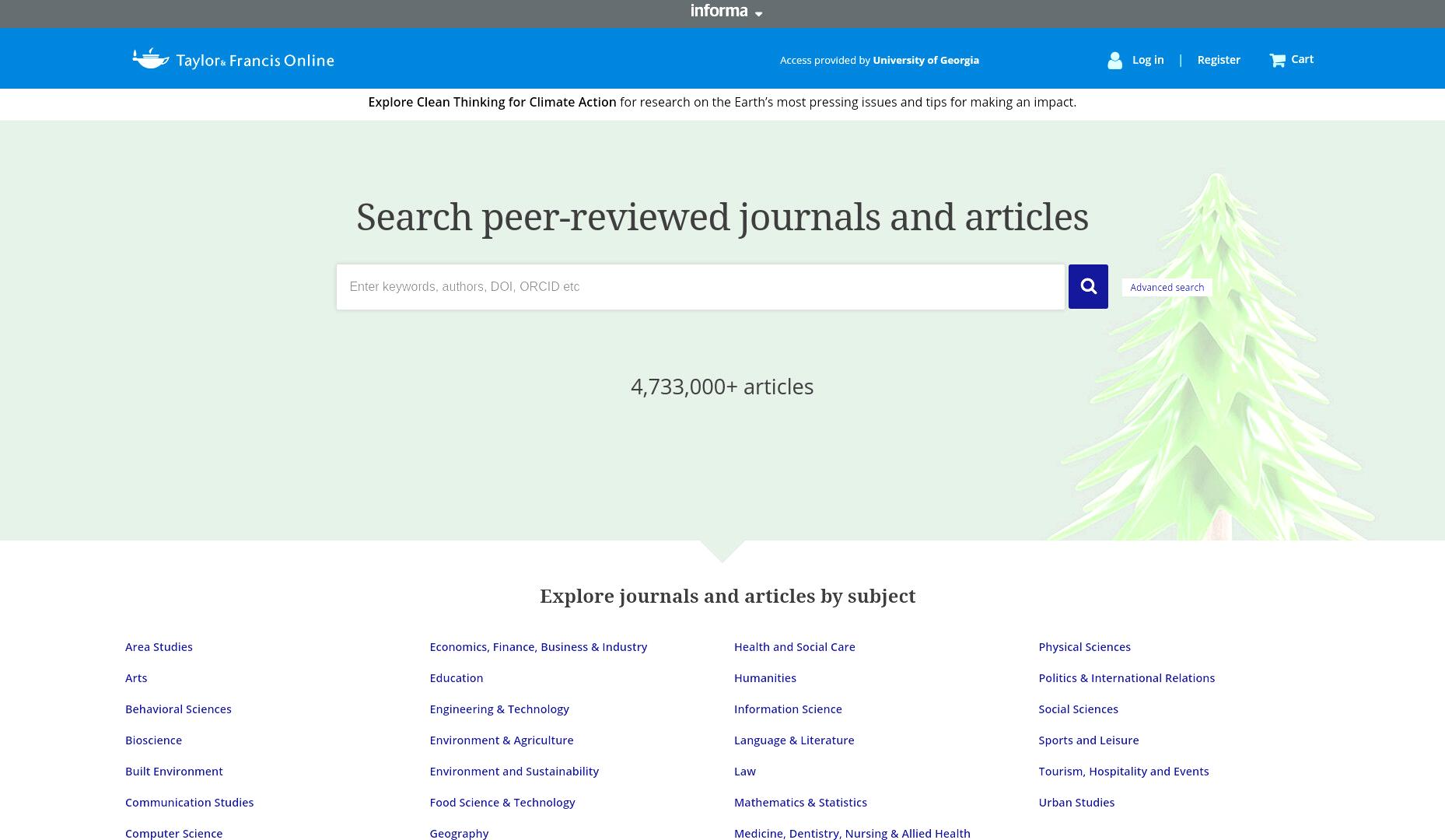Open Medicine, Dentistry, Nursing & Allied Health
The width and height of the screenshot is (1445, 840).
point(852,833)
